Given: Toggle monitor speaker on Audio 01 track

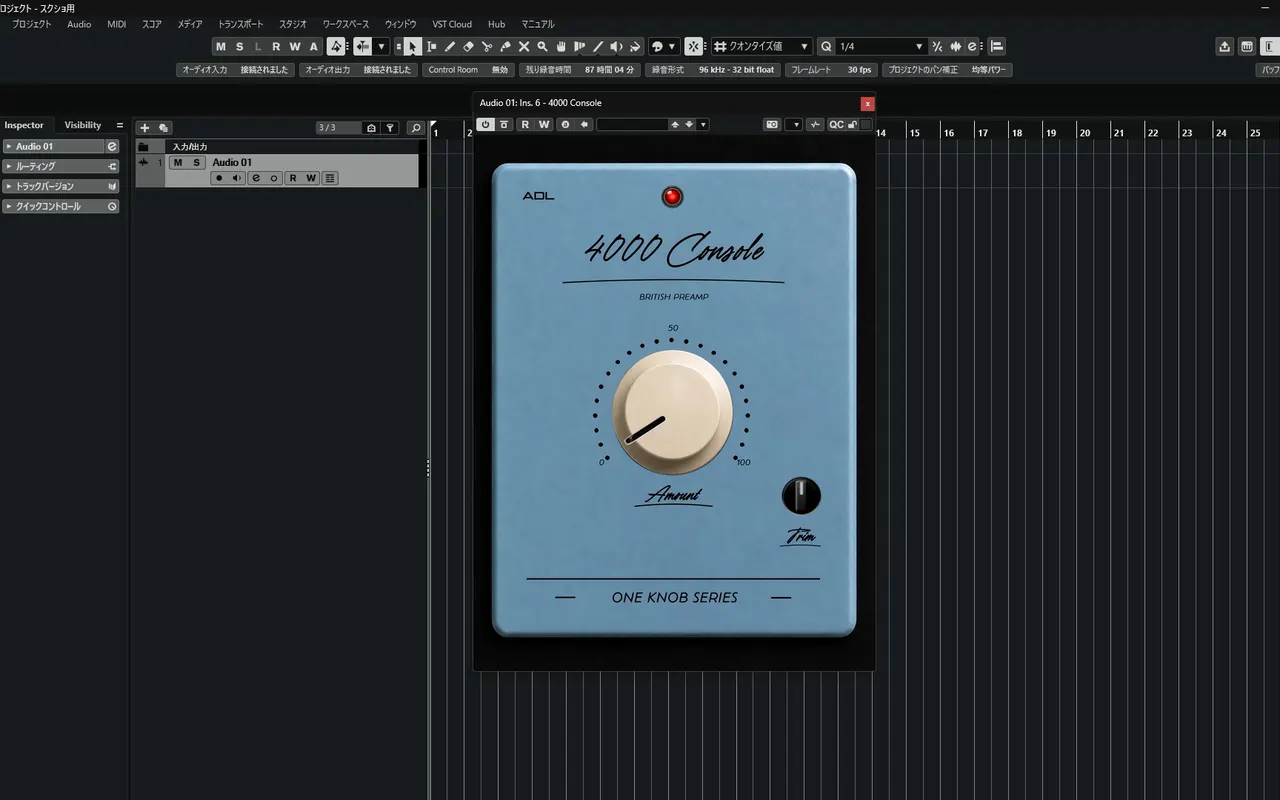Looking at the screenshot, I should pos(237,178).
